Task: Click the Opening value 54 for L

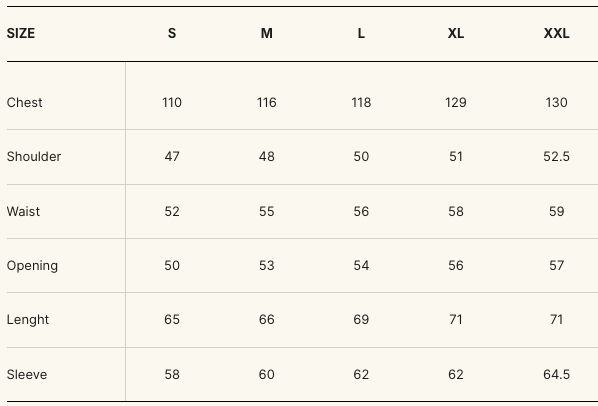Action: 361,266
